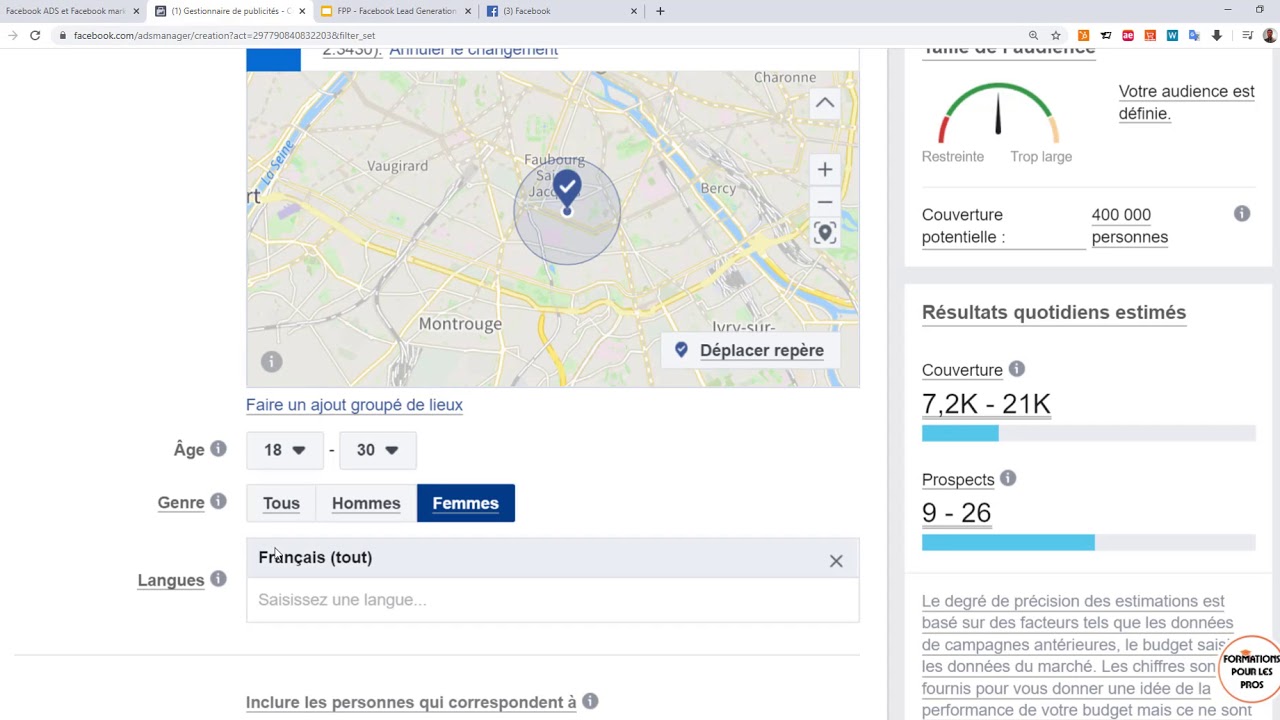Open the orange shopping cart extension
Screen dimensions: 1280x720
coord(1150,35)
